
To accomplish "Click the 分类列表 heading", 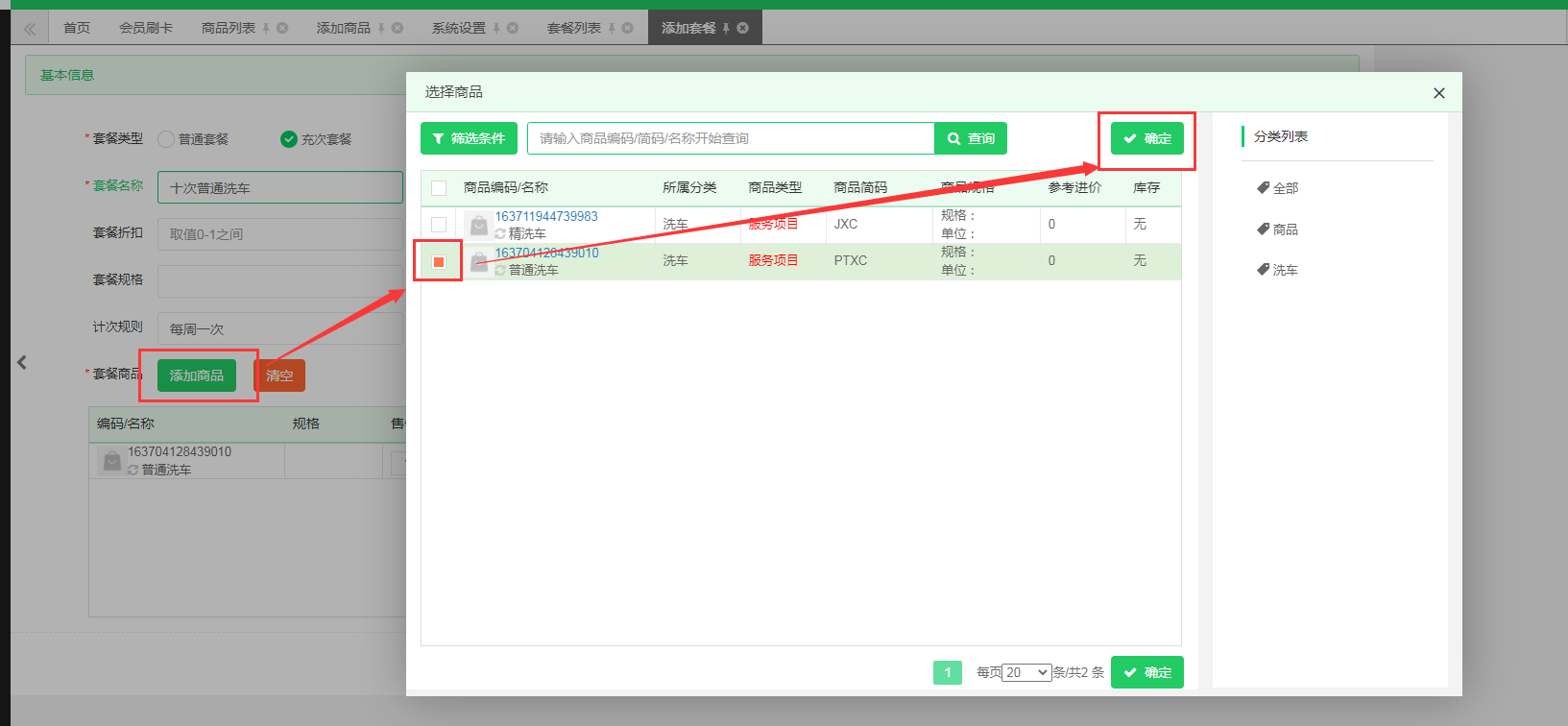I will click(x=1281, y=136).
